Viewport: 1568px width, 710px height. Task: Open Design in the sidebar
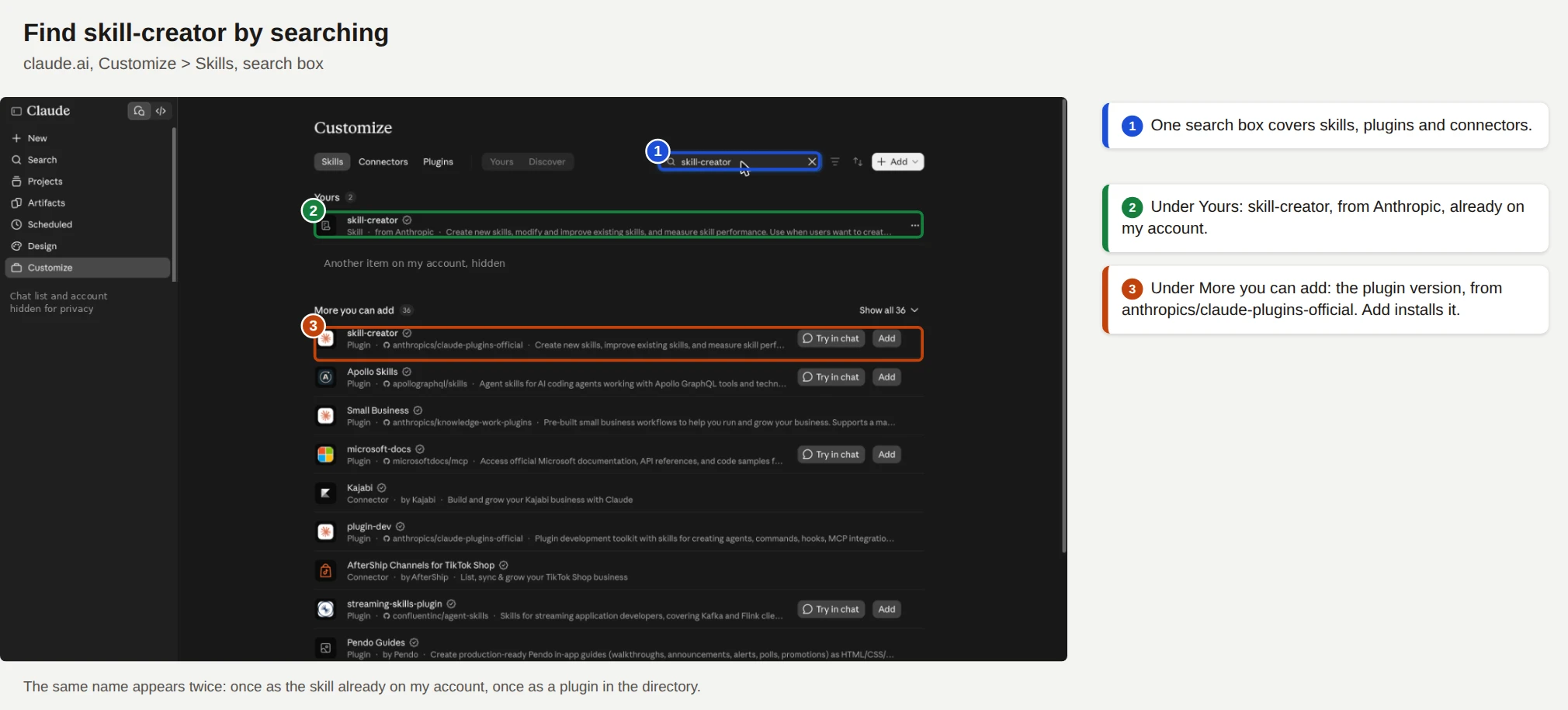tap(87, 247)
